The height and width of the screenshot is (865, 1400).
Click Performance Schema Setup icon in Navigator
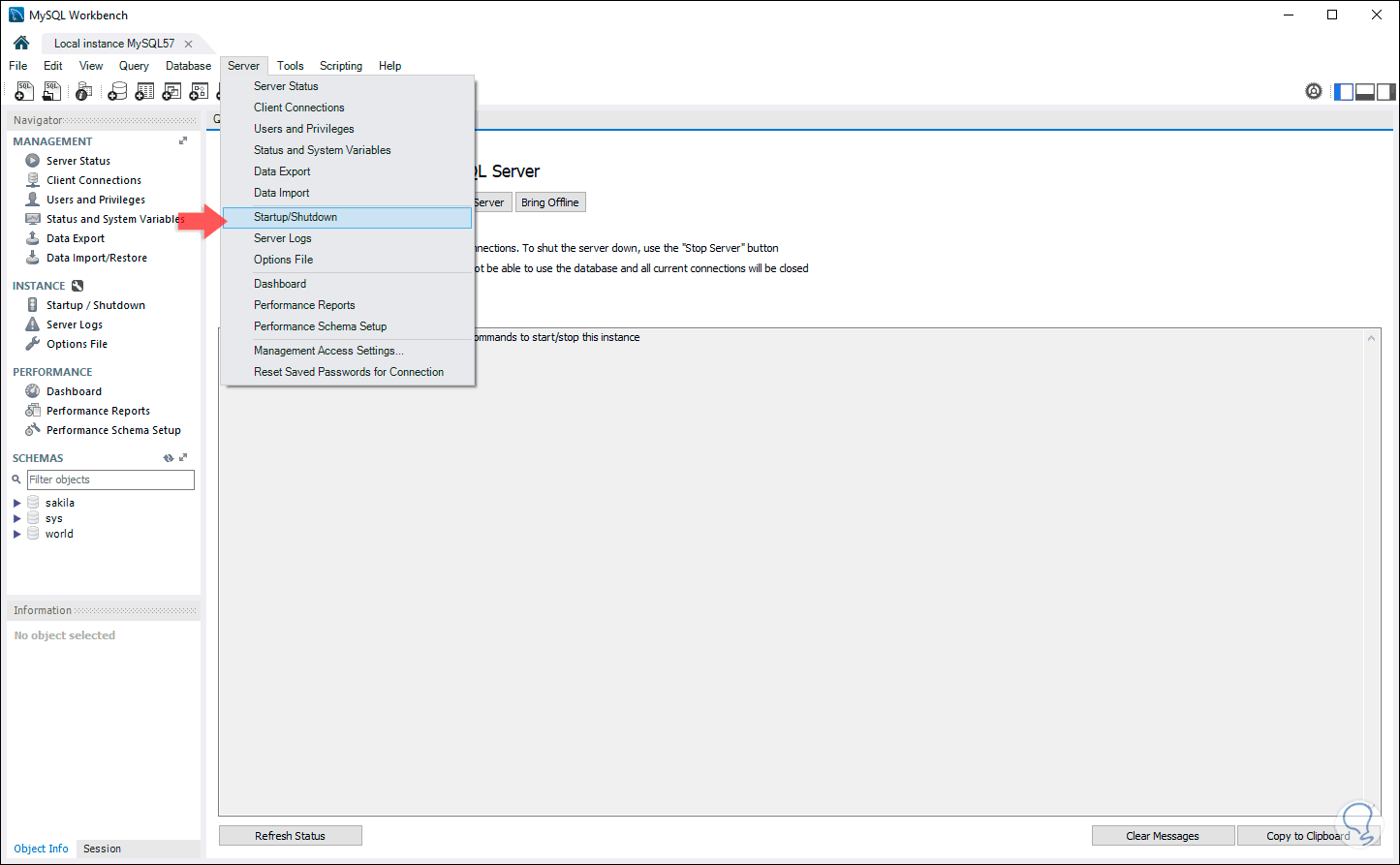click(33, 430)
